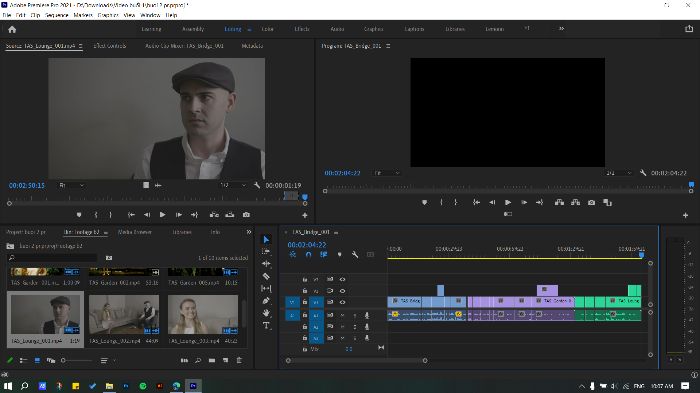Viewport: 700px width, 393px height.
Task: Toggle V1 track output eye
Action: [342, 302]
